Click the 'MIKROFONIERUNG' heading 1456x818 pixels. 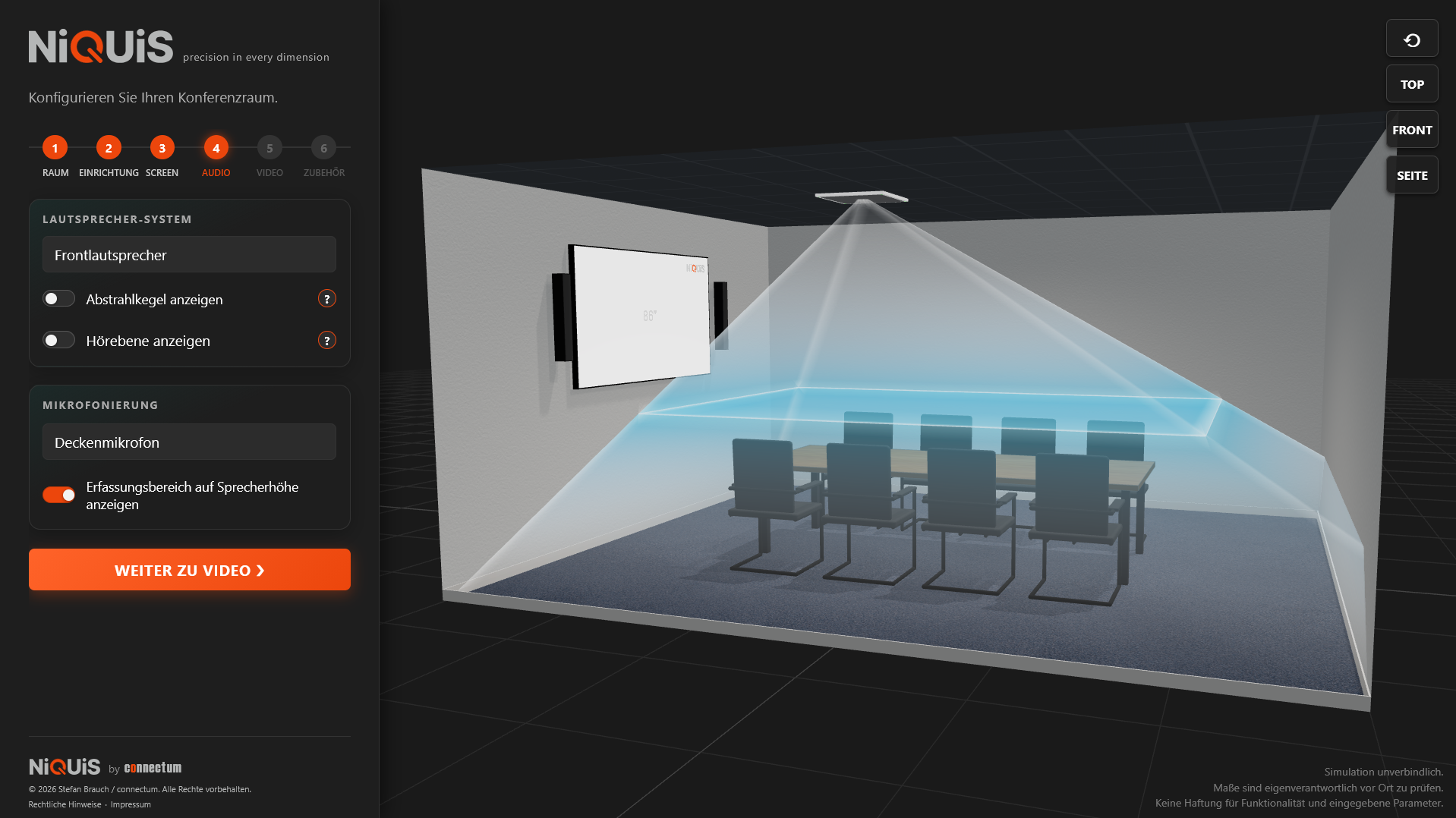click(x=100, y=405)
